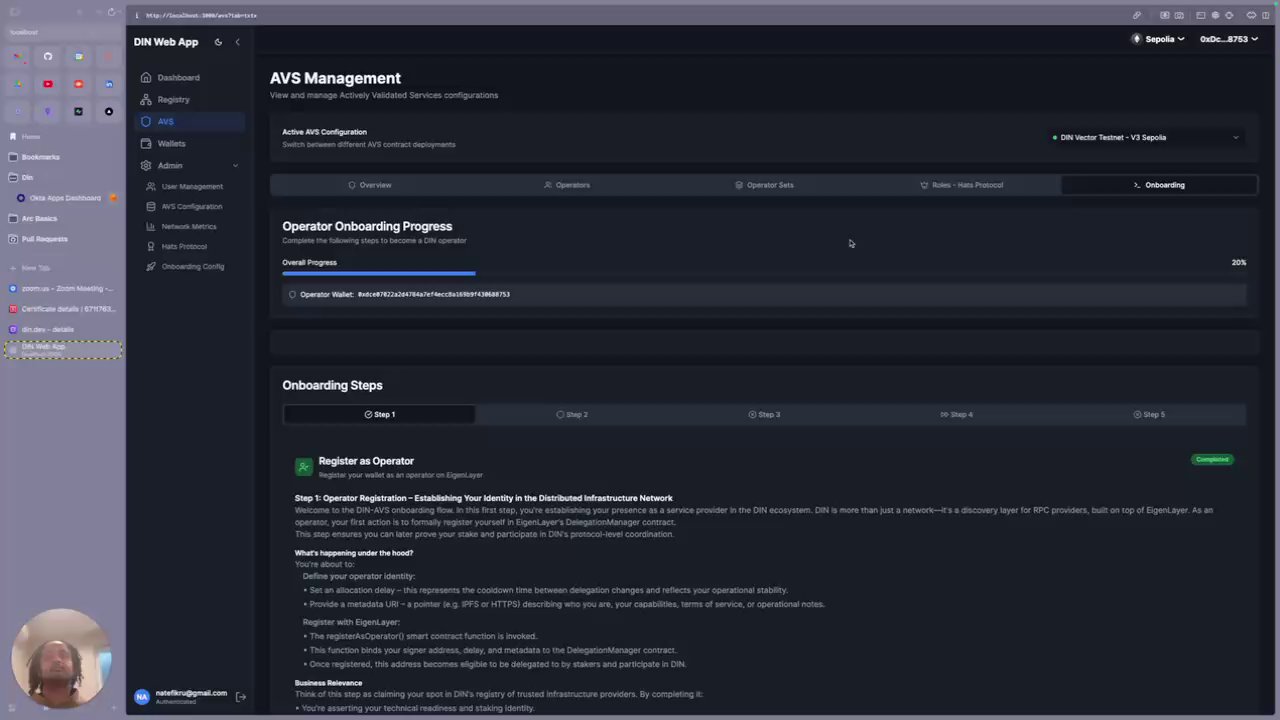
Task: Click the operator wallet address text
Action: click(433, 294)
